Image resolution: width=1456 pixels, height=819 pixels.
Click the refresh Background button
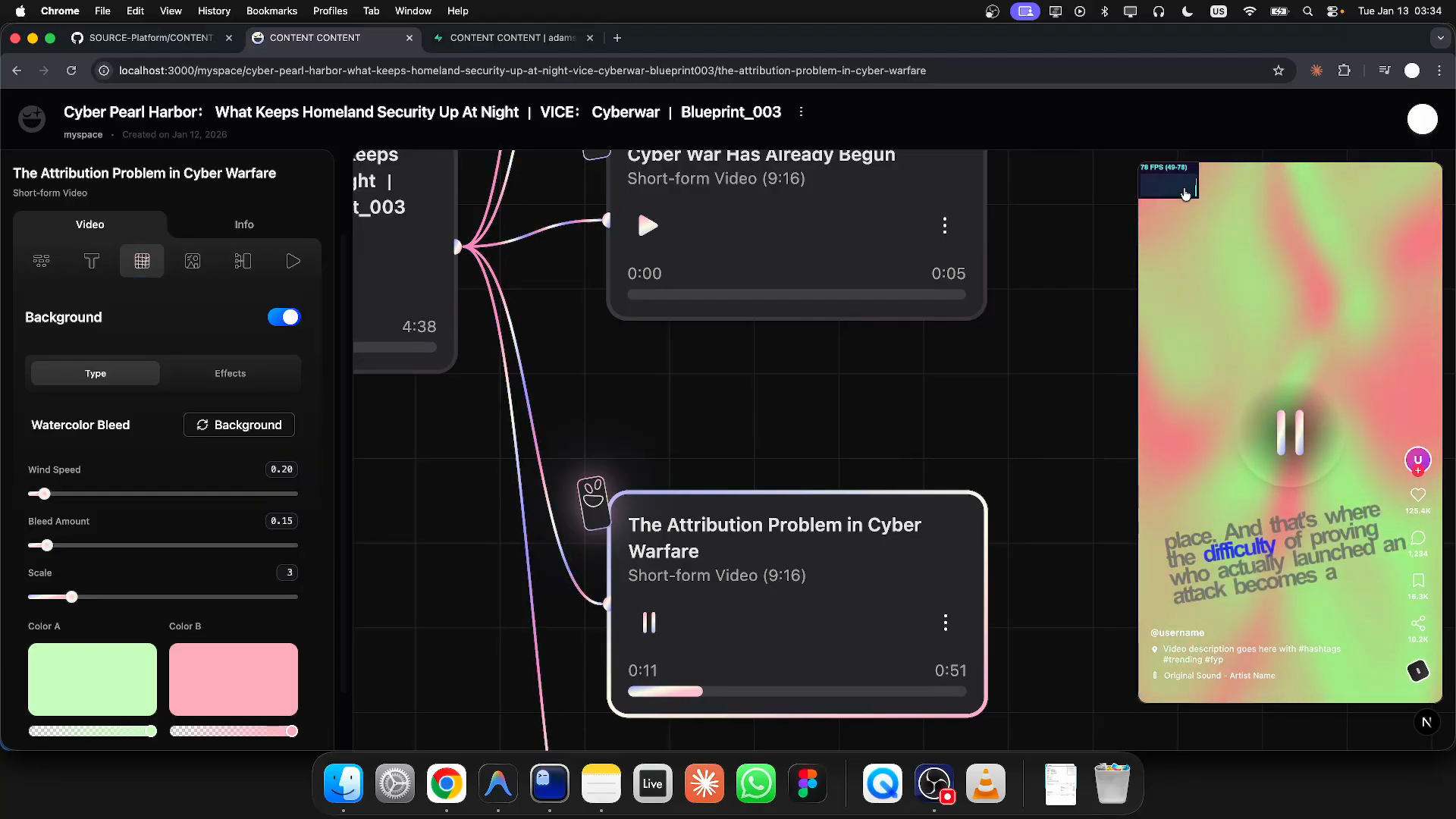point(239,425)
